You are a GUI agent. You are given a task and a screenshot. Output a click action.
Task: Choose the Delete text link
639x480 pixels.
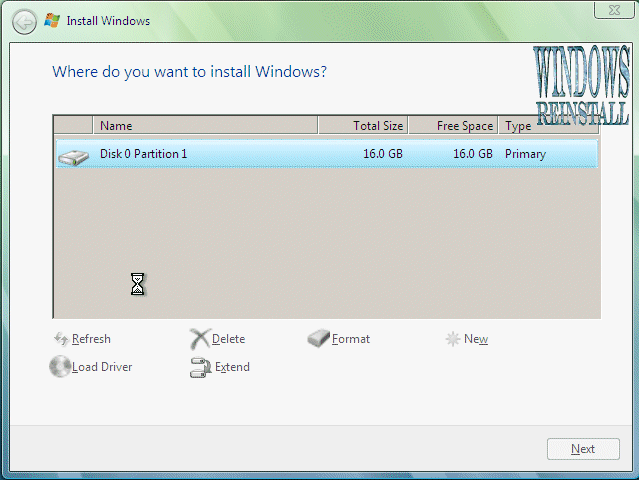228,339
